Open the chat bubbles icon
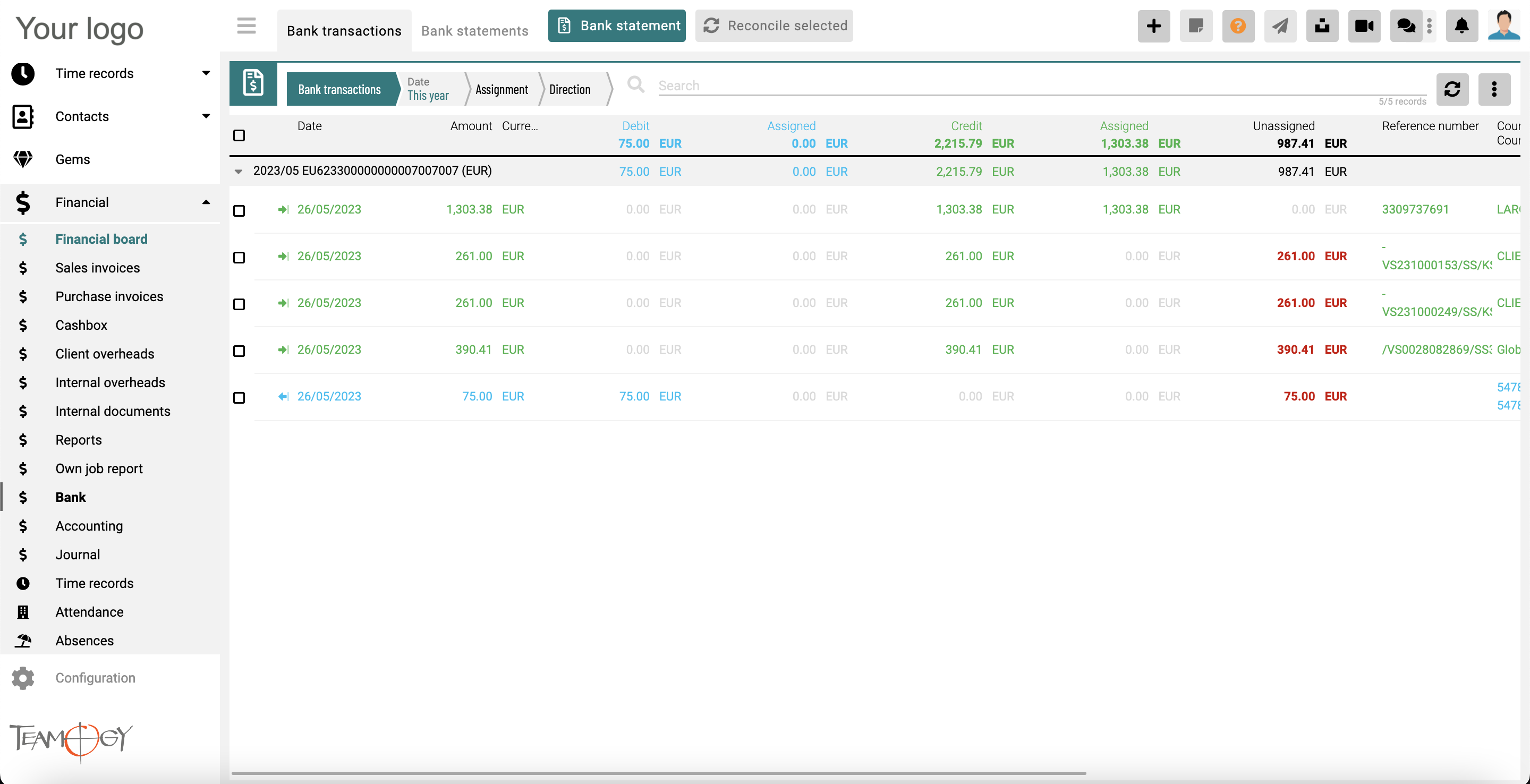1530x784 pixels. click(1406, 26)
